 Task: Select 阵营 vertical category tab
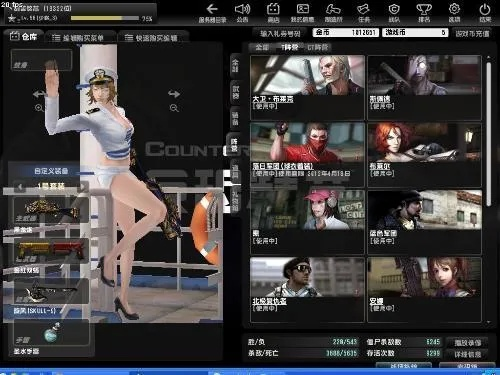point(234,145)
